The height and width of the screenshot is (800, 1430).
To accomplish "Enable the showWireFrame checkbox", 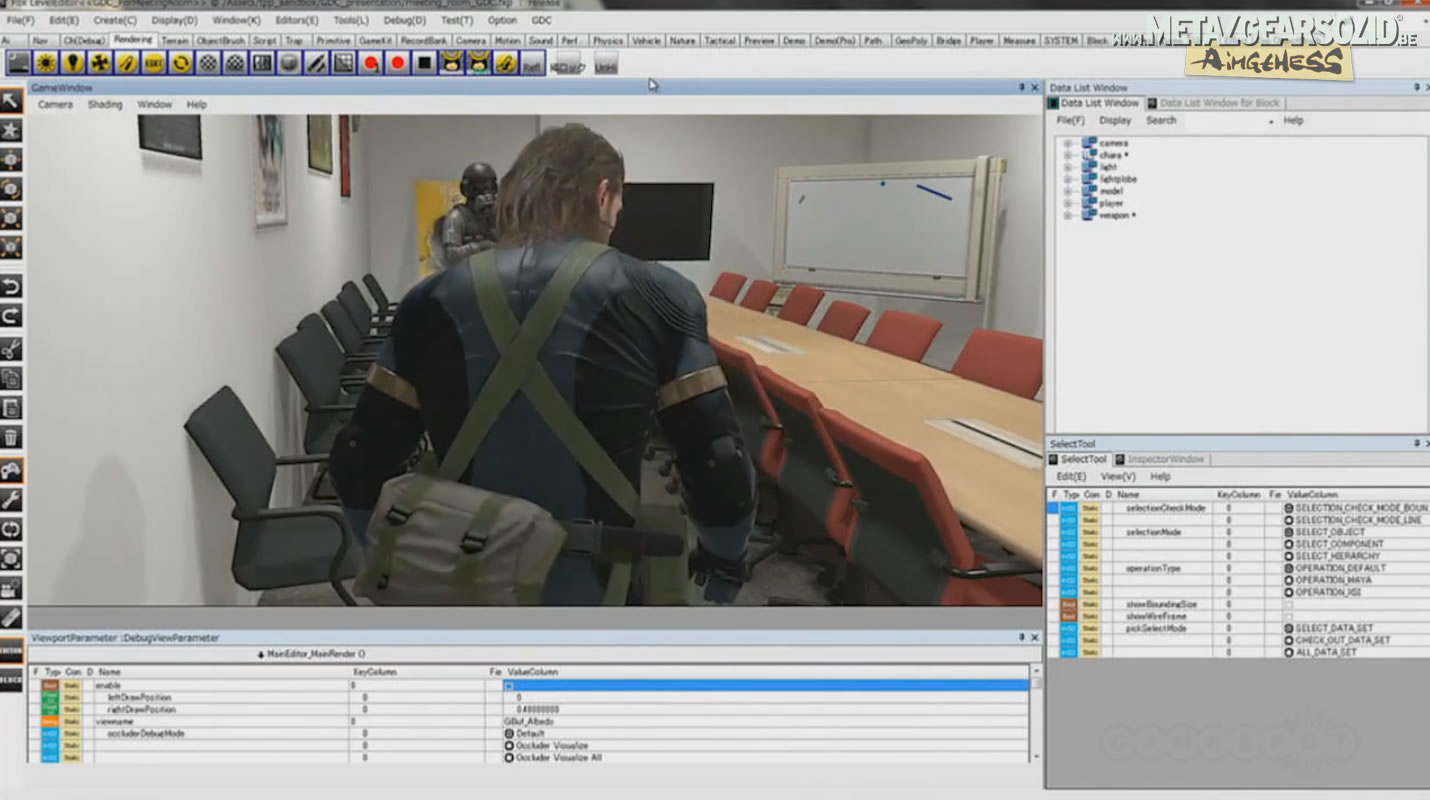I will point(1289,616).
